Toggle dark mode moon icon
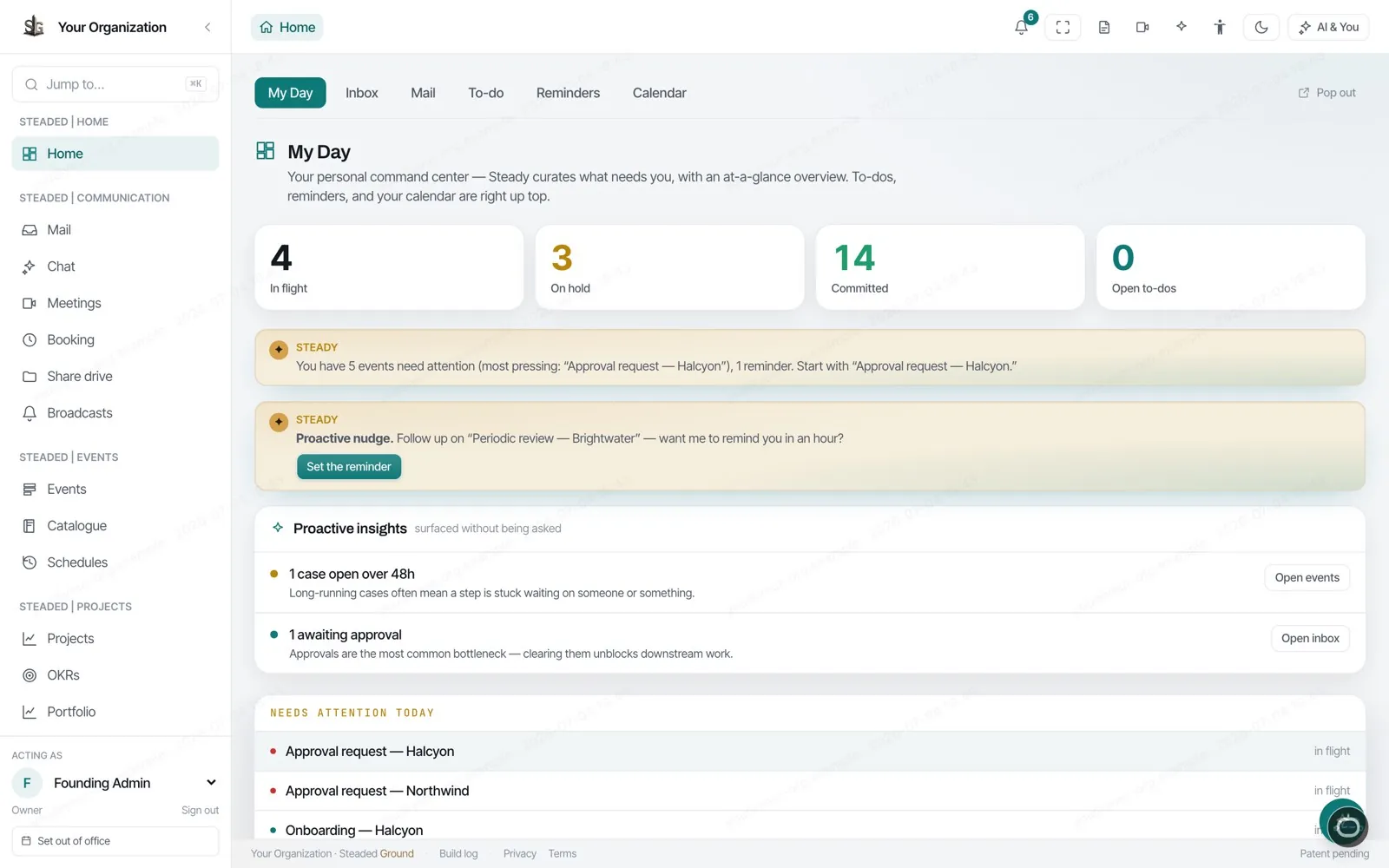Image resolution: width=1389 pixels, height=868 pixels. click(1261, 27)
